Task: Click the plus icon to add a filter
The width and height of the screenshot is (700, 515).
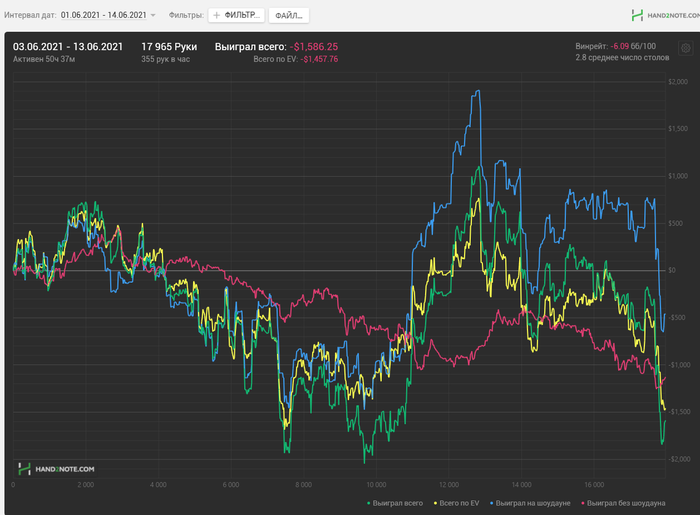Action: pyautogui.click(x=217, y=16)
